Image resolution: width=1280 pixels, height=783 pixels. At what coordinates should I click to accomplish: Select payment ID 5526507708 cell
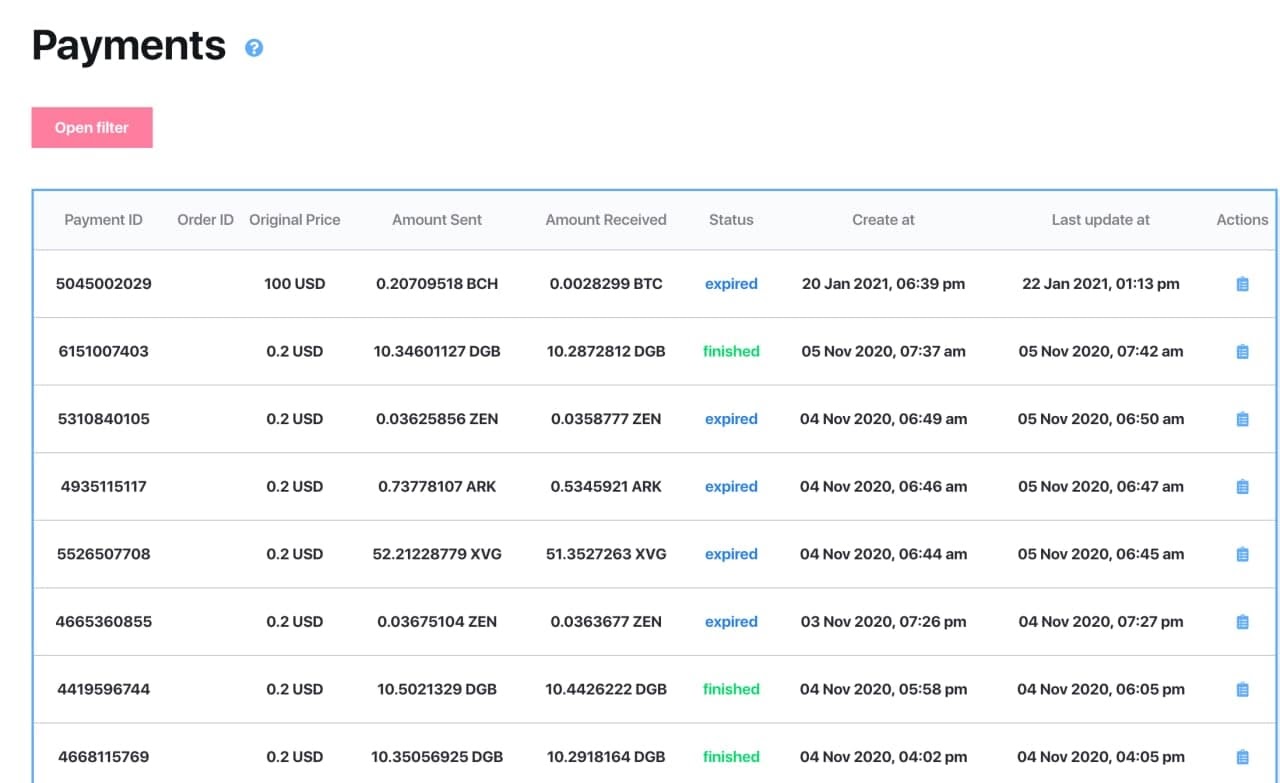(x=103, y=554)
